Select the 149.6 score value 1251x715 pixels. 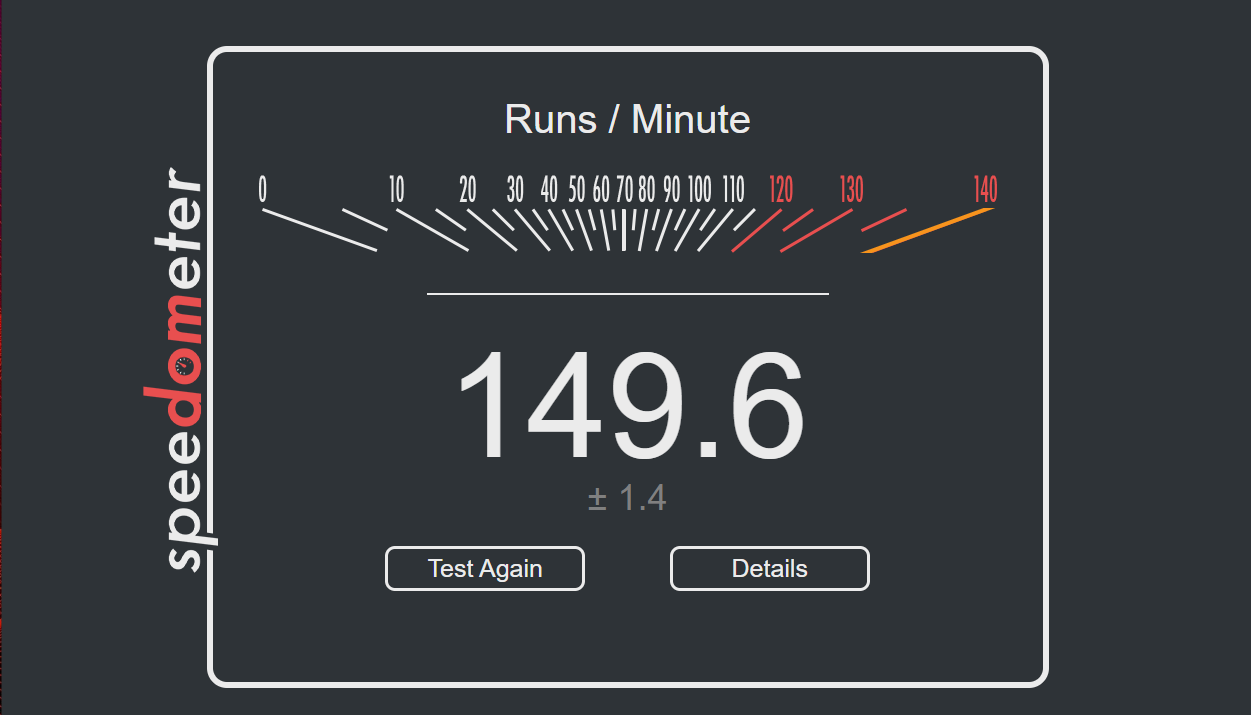pos(630,404)
